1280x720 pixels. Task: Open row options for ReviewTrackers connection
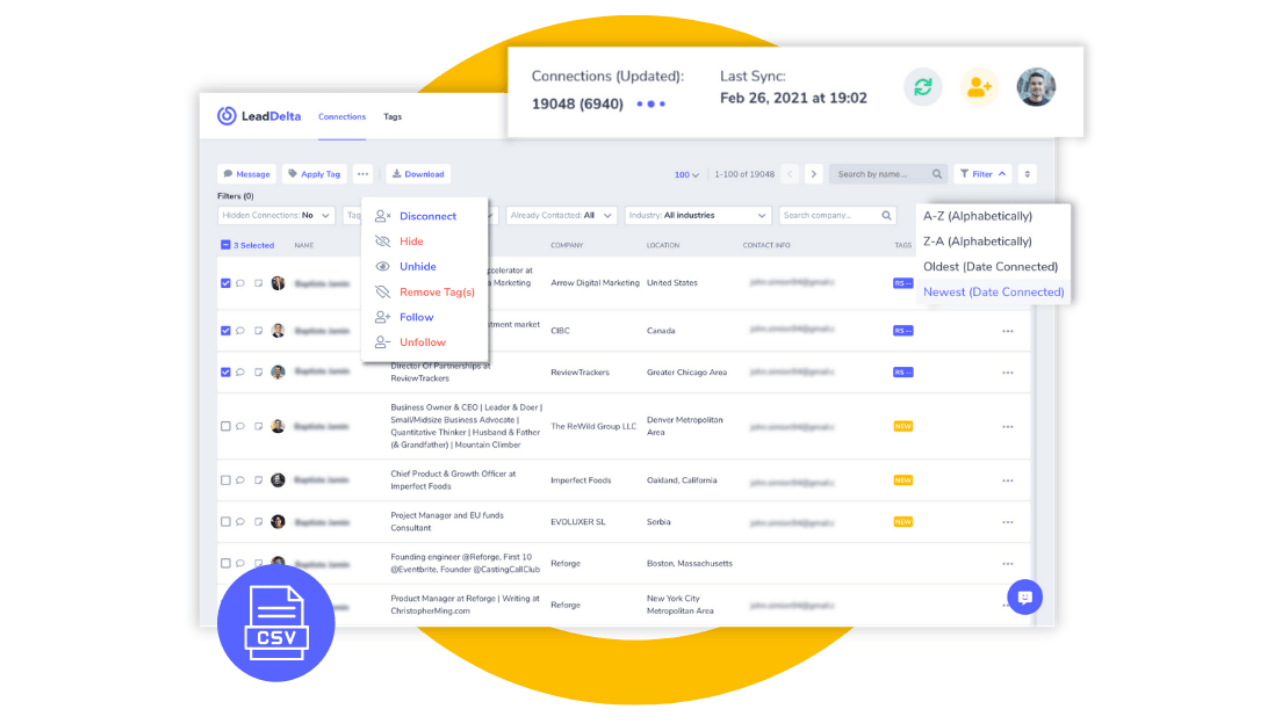[x=1007, y=373]
